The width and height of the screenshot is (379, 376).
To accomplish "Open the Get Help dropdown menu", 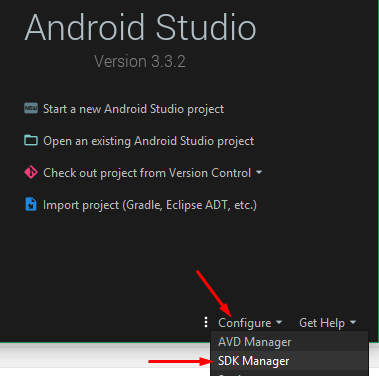I will [328, 323].
